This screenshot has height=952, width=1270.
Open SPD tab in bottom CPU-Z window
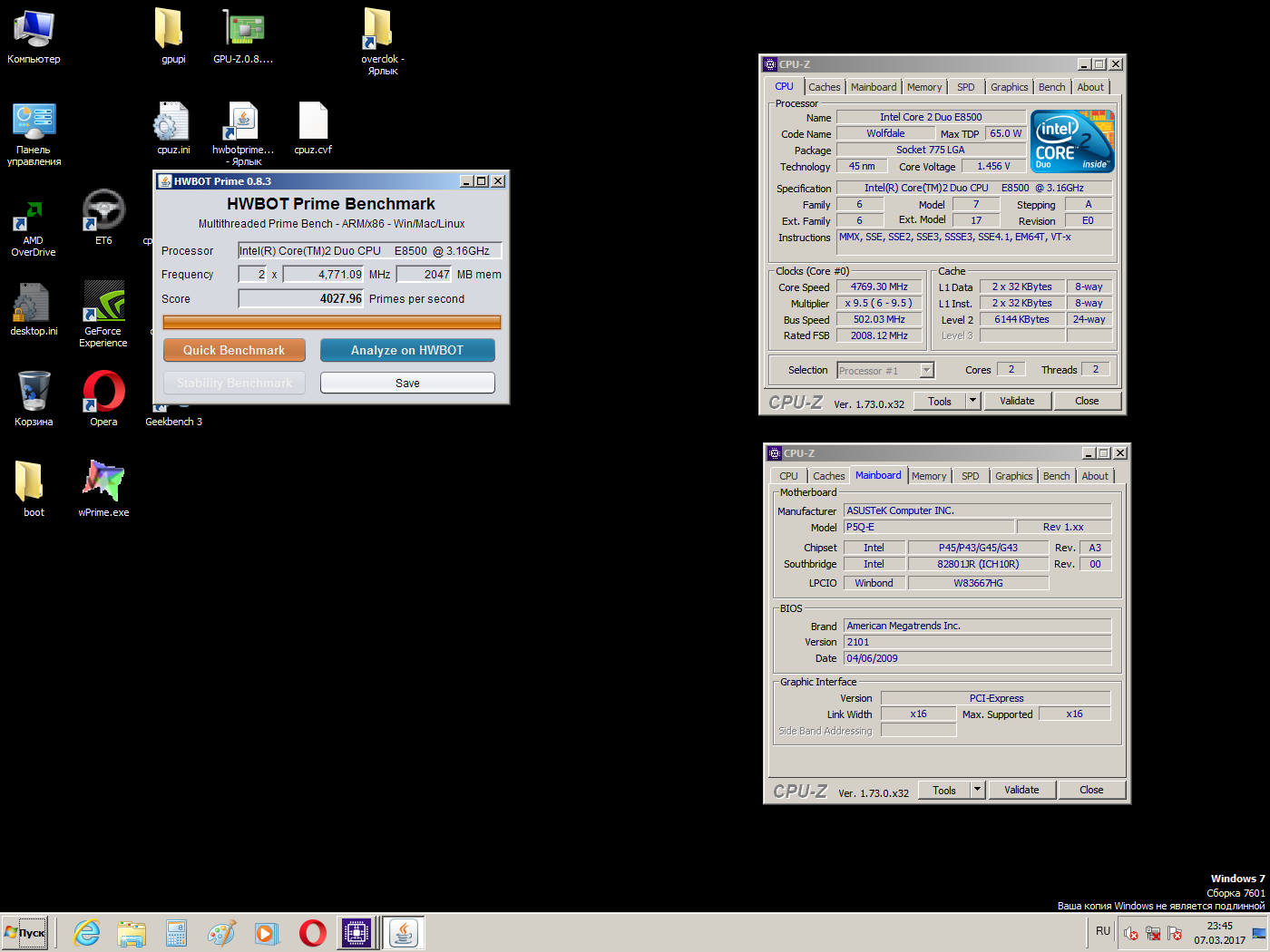971,476
